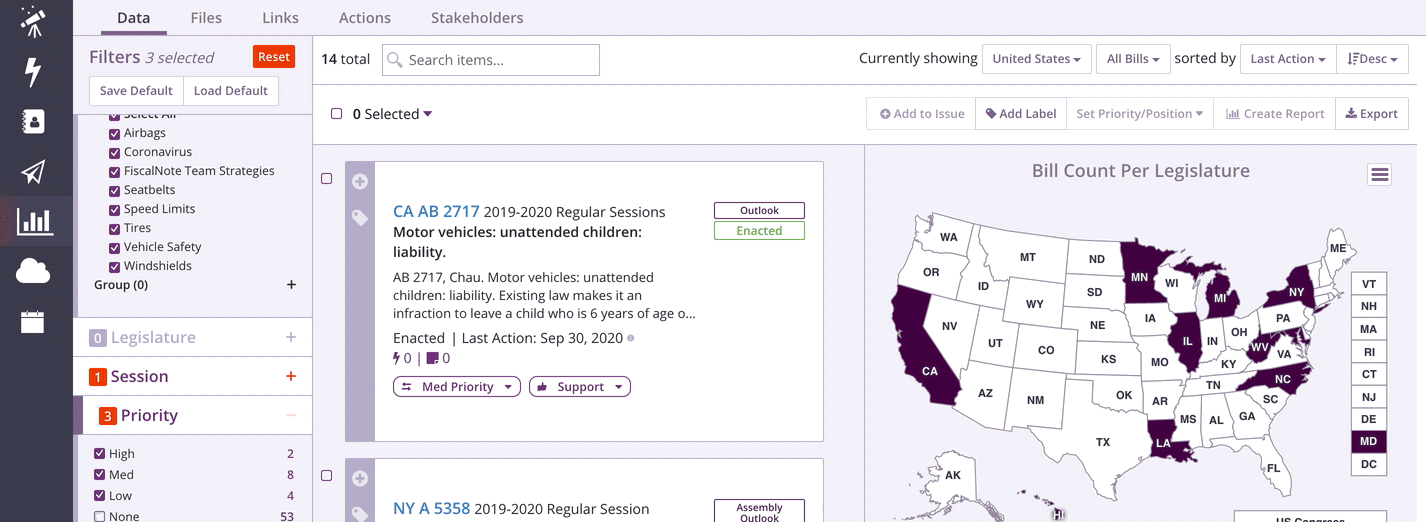This screenshot has height=522, width=1426.
Task: Toggle the High priority checkbox
Action: [x=99, y=454]
